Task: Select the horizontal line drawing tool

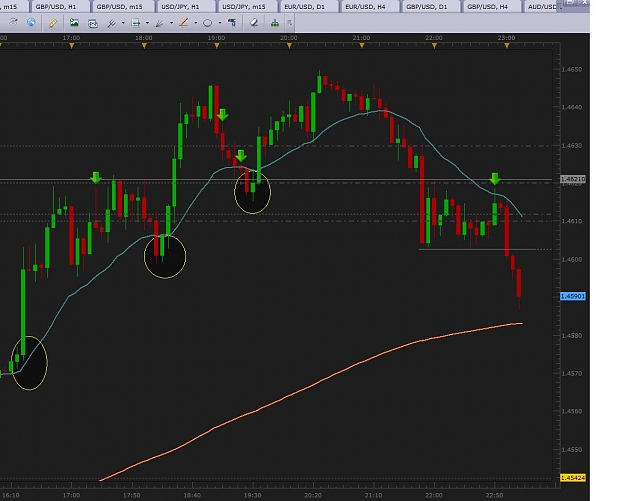Action: [x=136, y=23]
